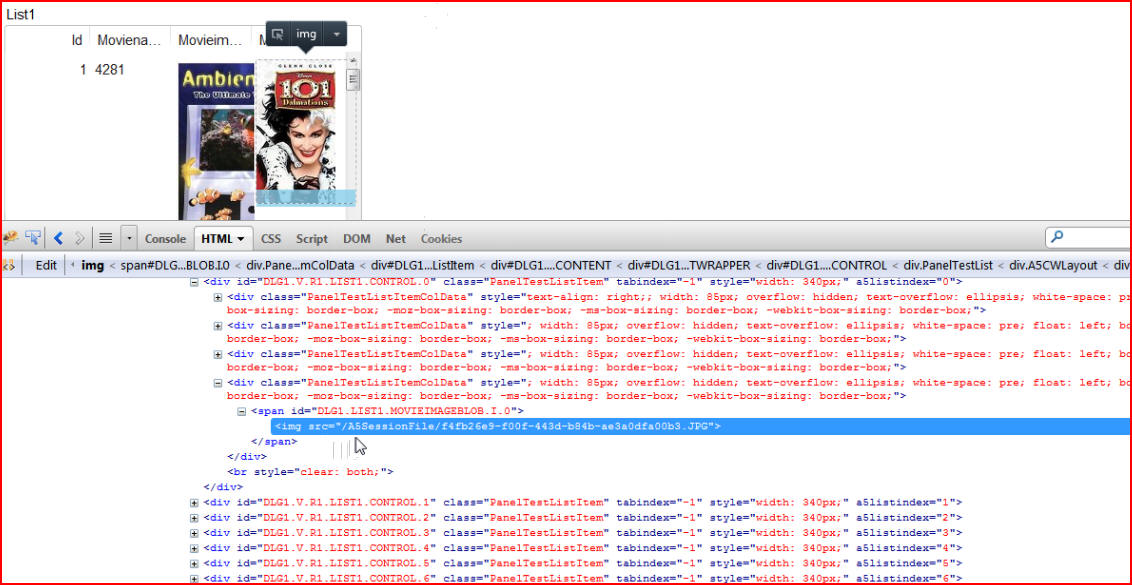Focus the Firebug search field
The width and height of the screenshot is (1132, 585).
click(1088, 237)
